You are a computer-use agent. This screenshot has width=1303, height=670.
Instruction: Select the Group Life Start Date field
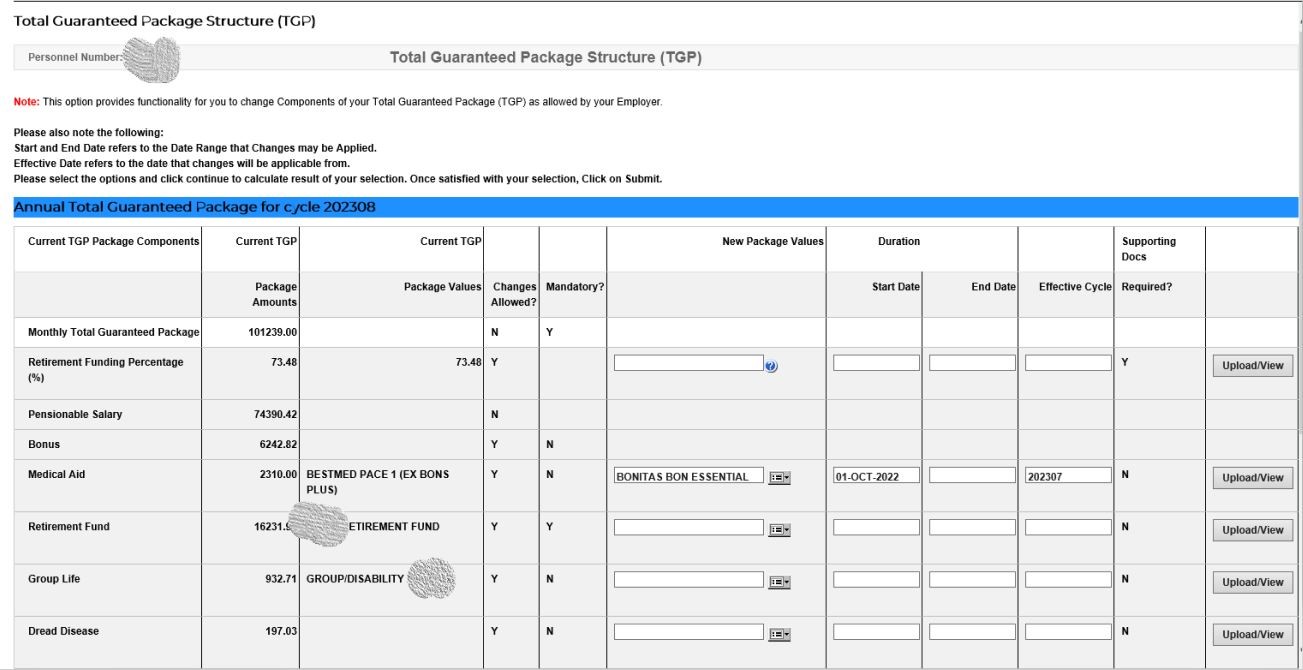tap(875, 580)
